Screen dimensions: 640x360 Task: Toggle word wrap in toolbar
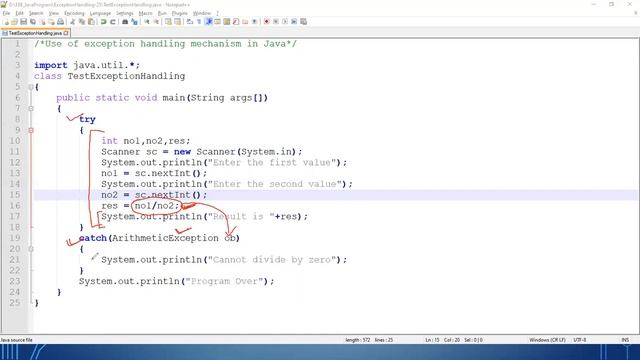pos(190,22)
